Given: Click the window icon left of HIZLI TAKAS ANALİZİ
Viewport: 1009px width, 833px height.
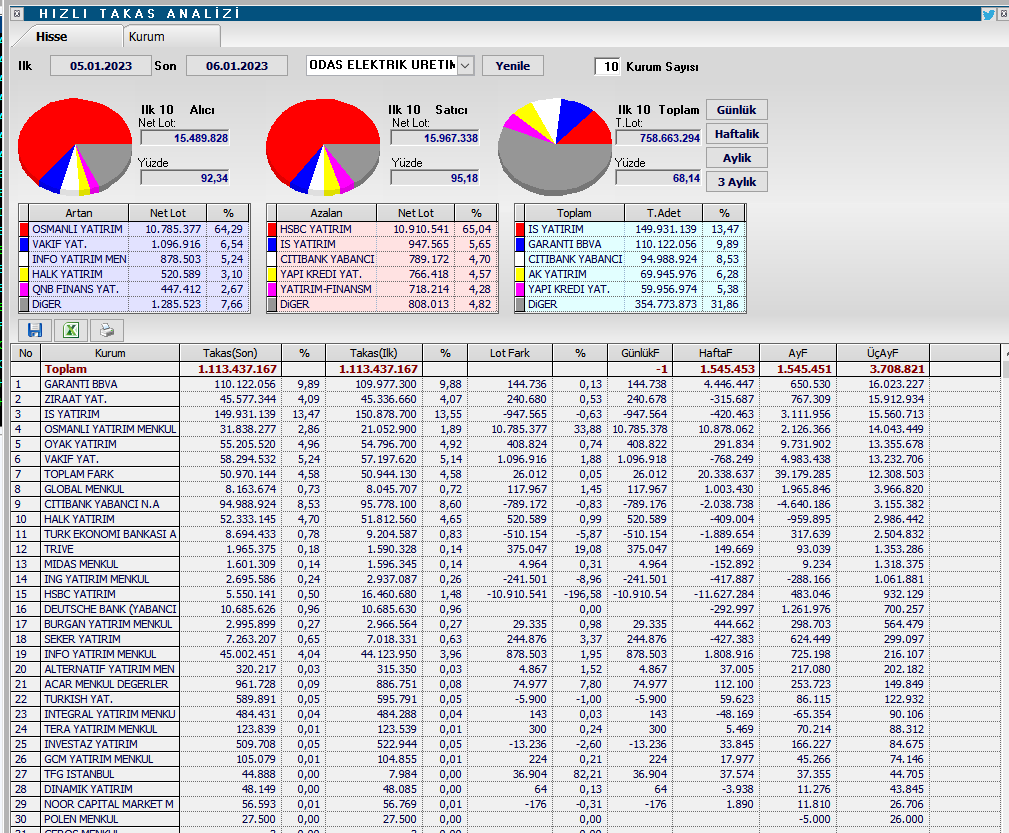Looking at the screenshot, I should click(17, 14).
